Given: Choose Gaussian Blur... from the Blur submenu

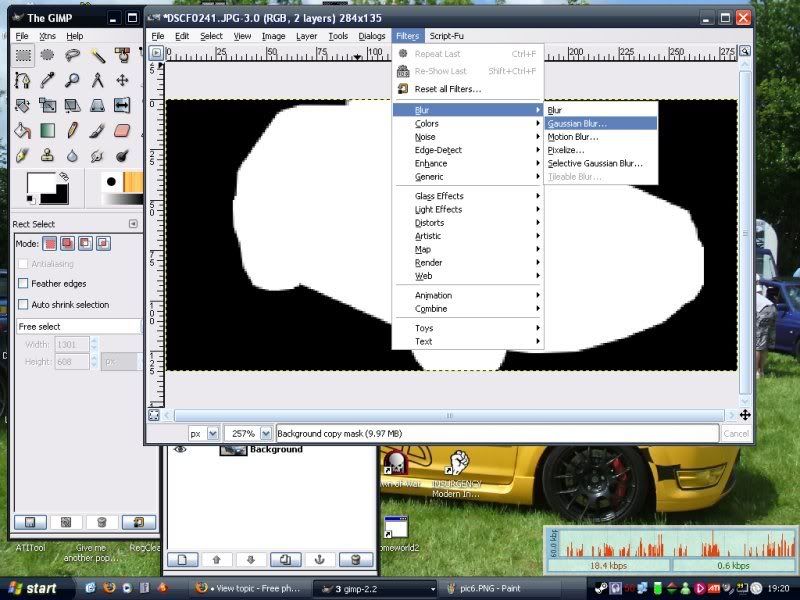Looking at the screenshot, I should click(601, 123).
